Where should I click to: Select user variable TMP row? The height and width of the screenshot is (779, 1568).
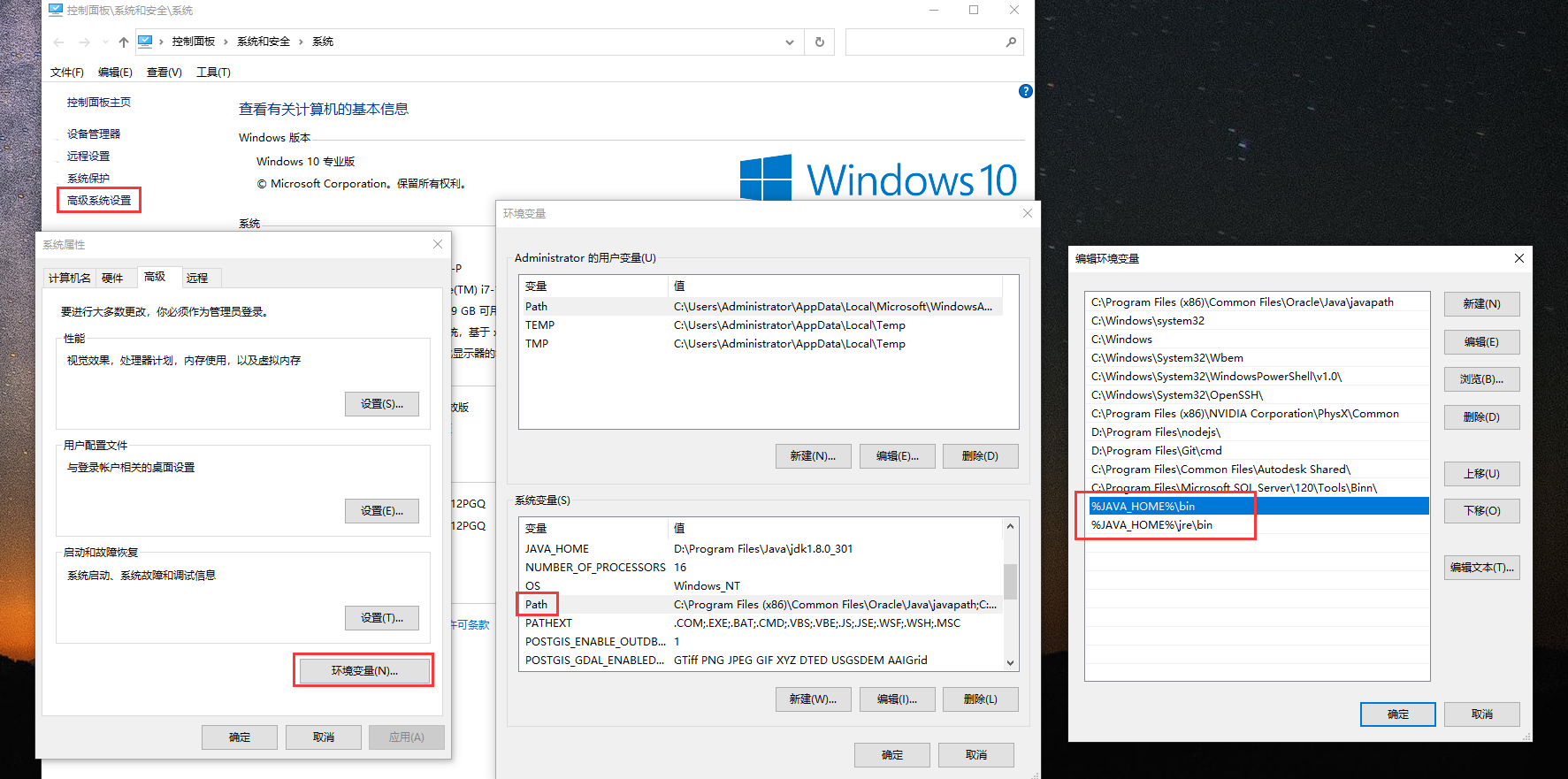761,344
